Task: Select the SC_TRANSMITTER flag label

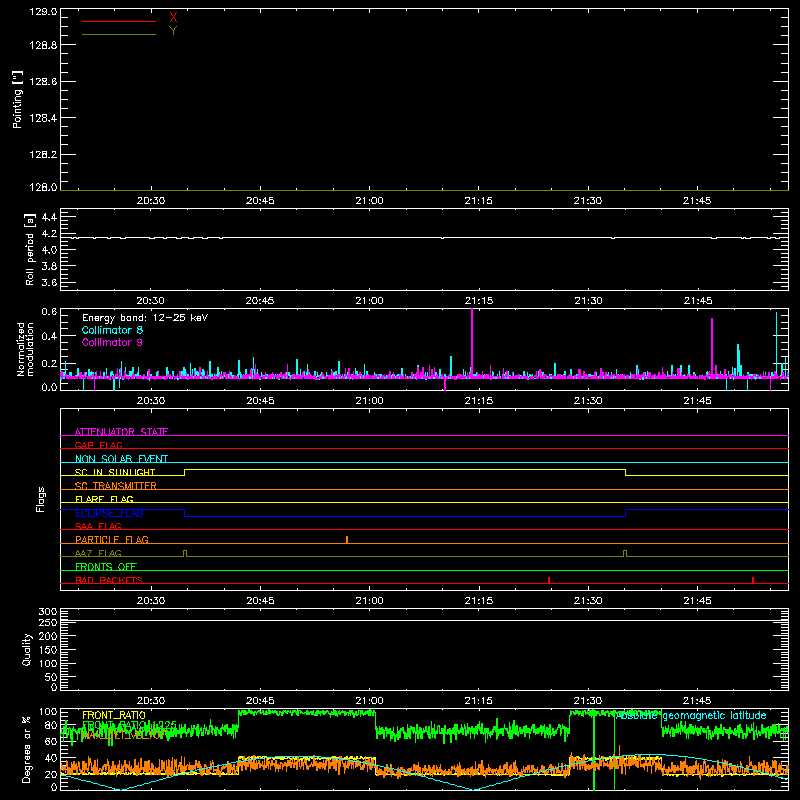Action: (x=116, y=486)
